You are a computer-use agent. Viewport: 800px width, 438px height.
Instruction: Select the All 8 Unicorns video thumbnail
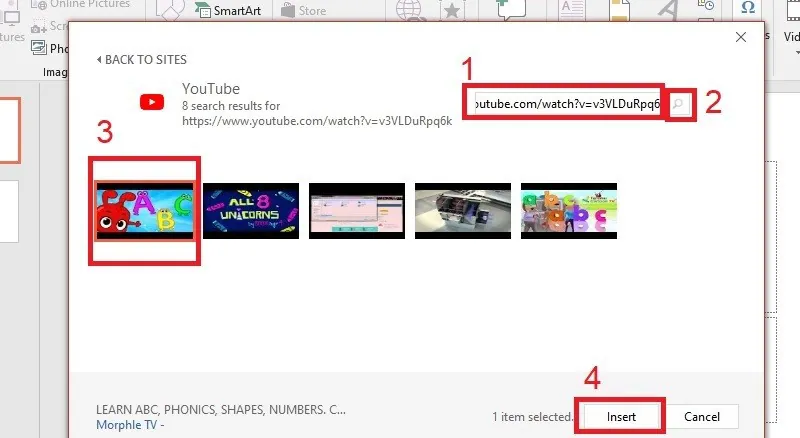(251, 211)
